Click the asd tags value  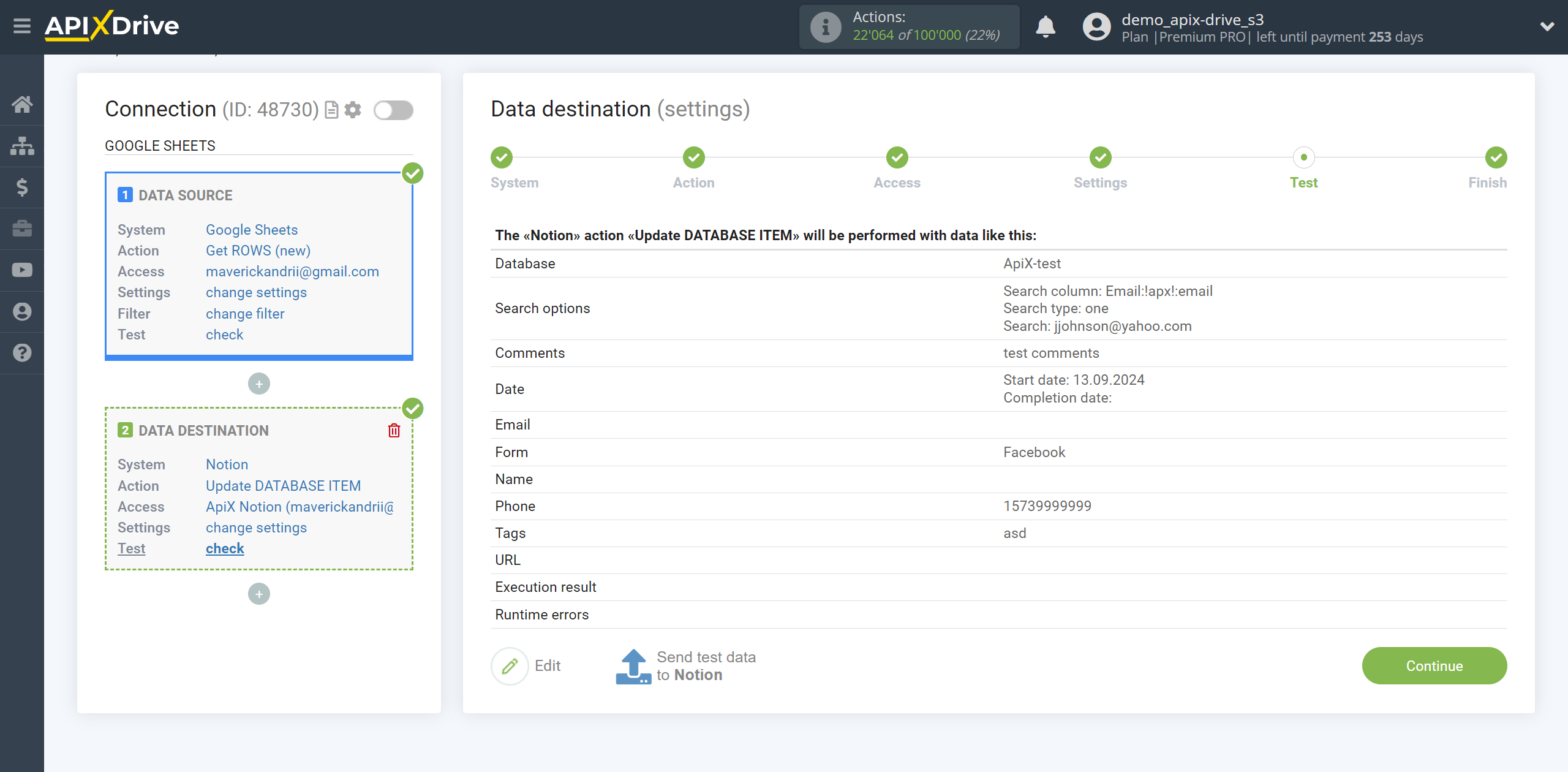1015,533
